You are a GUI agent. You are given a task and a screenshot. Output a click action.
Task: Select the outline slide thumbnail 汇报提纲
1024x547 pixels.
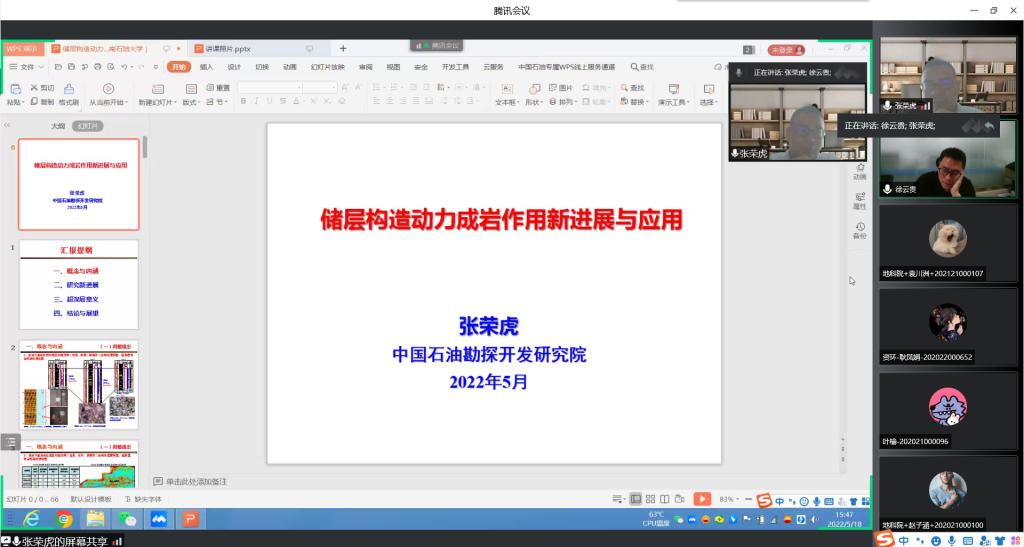coord(80,285)
